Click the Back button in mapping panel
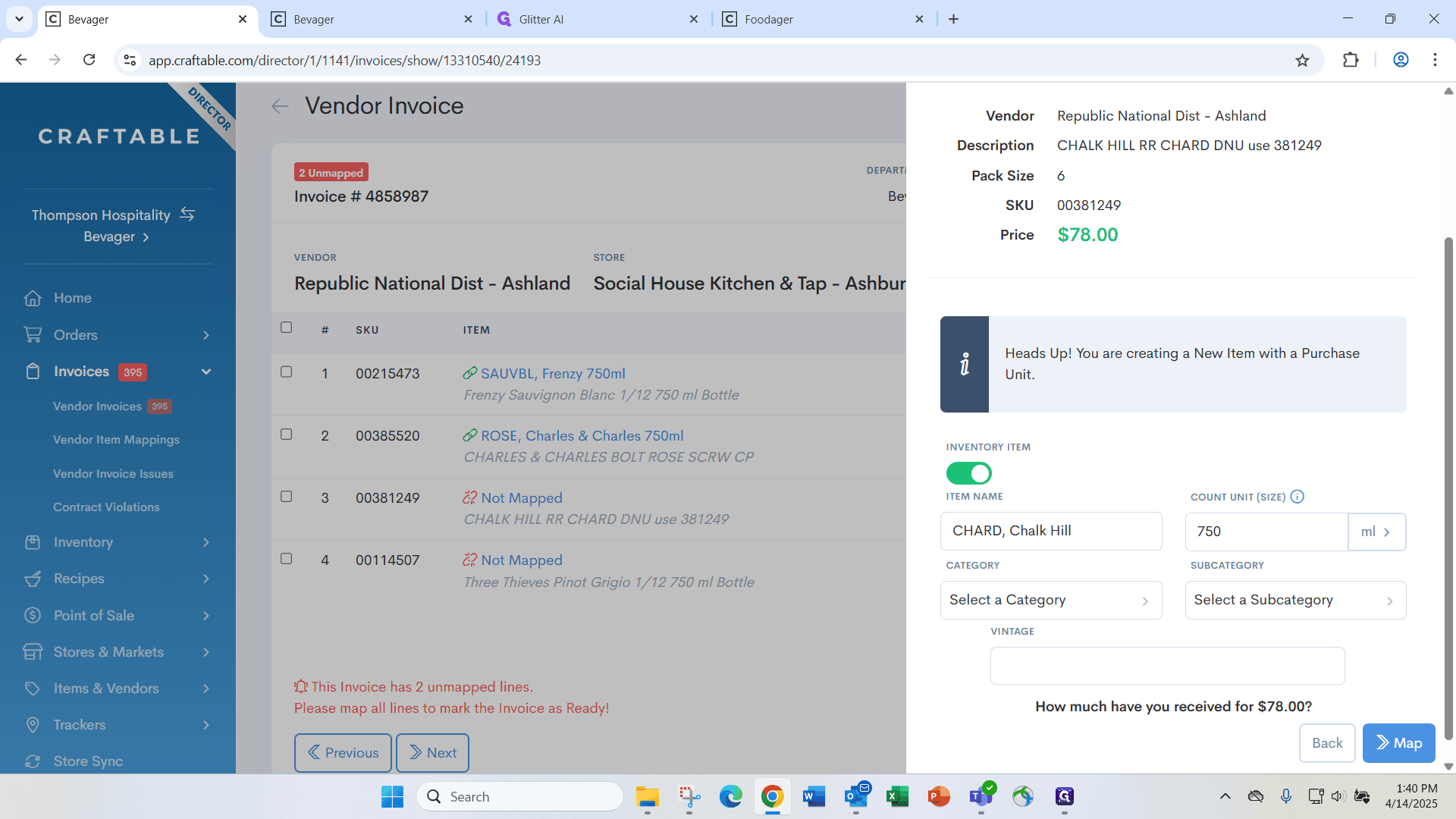Viewport: 1456px width, 819px height. coord(1327,743)
